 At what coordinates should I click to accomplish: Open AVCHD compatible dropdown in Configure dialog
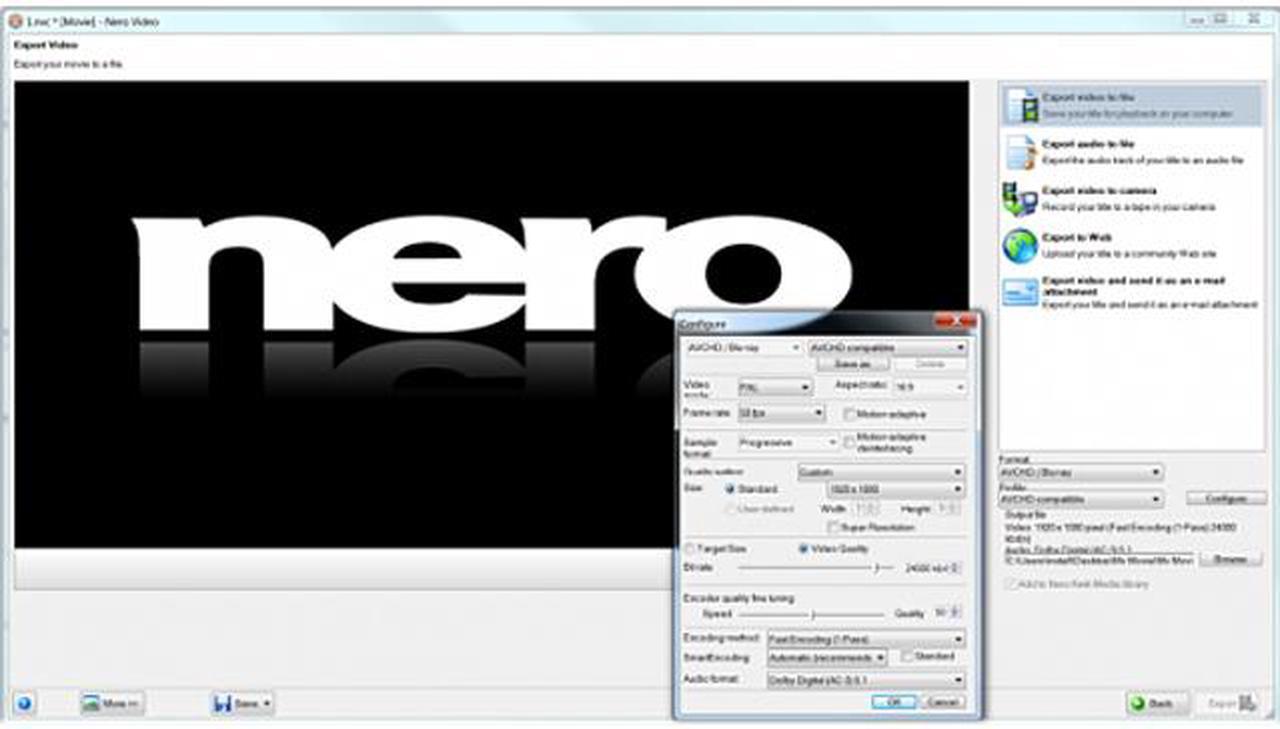887,348
